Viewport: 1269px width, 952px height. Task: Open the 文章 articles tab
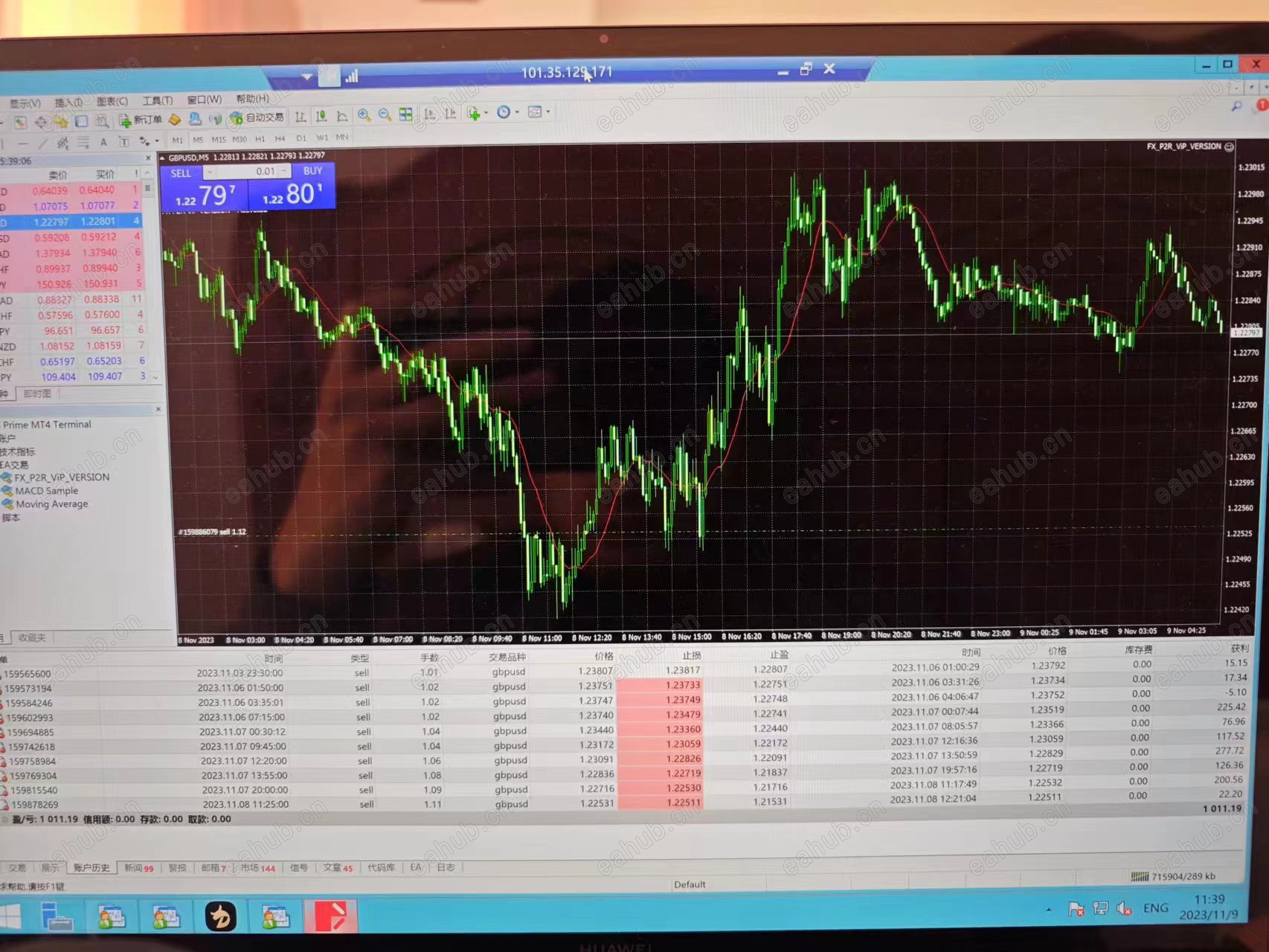(x=338, y=867)
